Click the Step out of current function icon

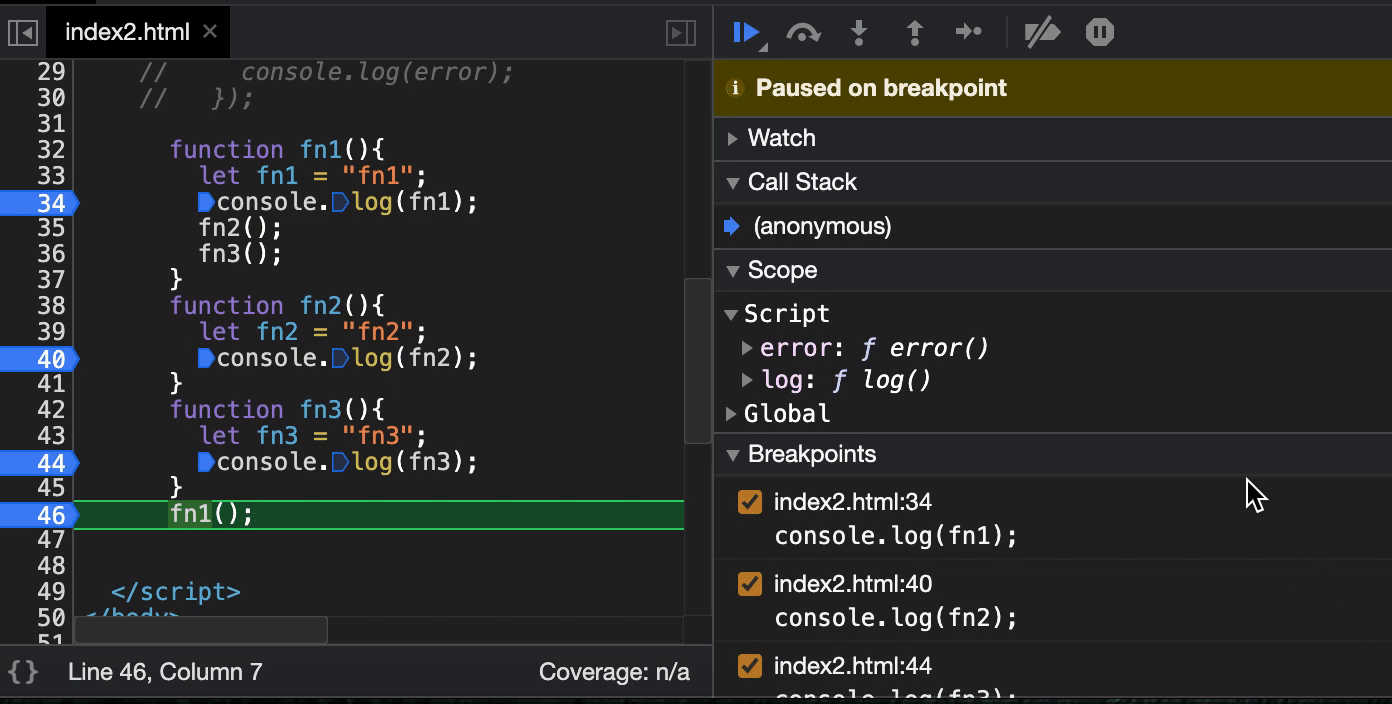point(914,32)
